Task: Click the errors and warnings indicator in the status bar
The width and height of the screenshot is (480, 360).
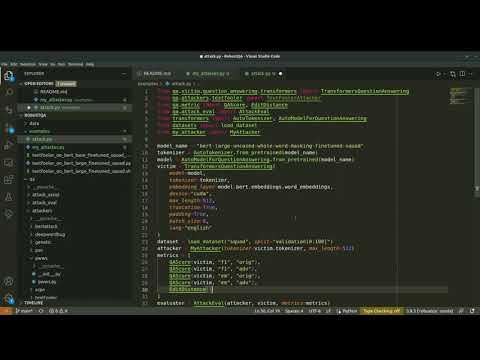Action: point(59,311)
